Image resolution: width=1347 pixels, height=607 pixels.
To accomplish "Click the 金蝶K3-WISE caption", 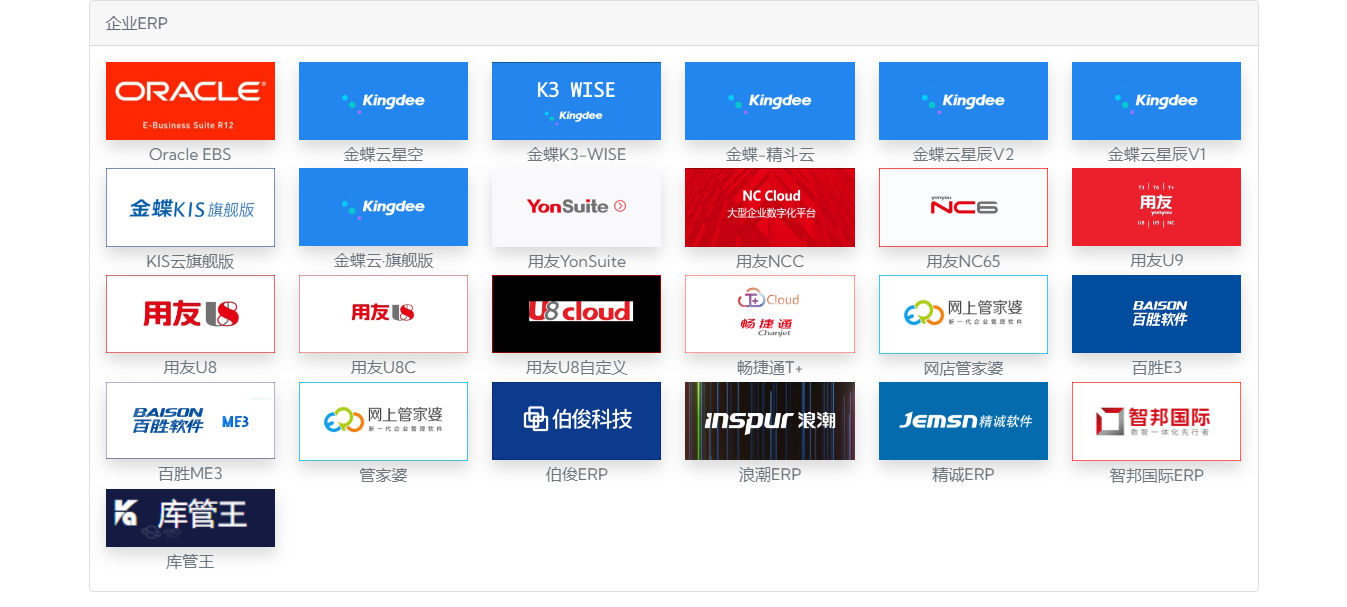I will click(576, 155).
